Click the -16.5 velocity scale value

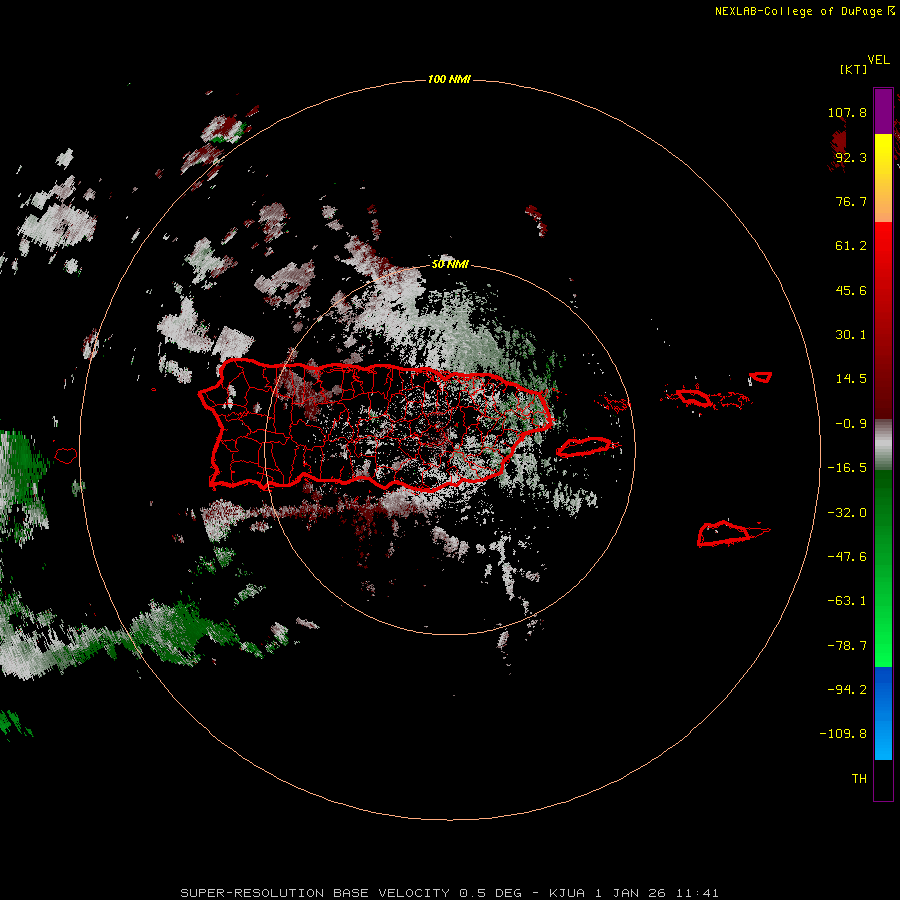tap(847, 468)
